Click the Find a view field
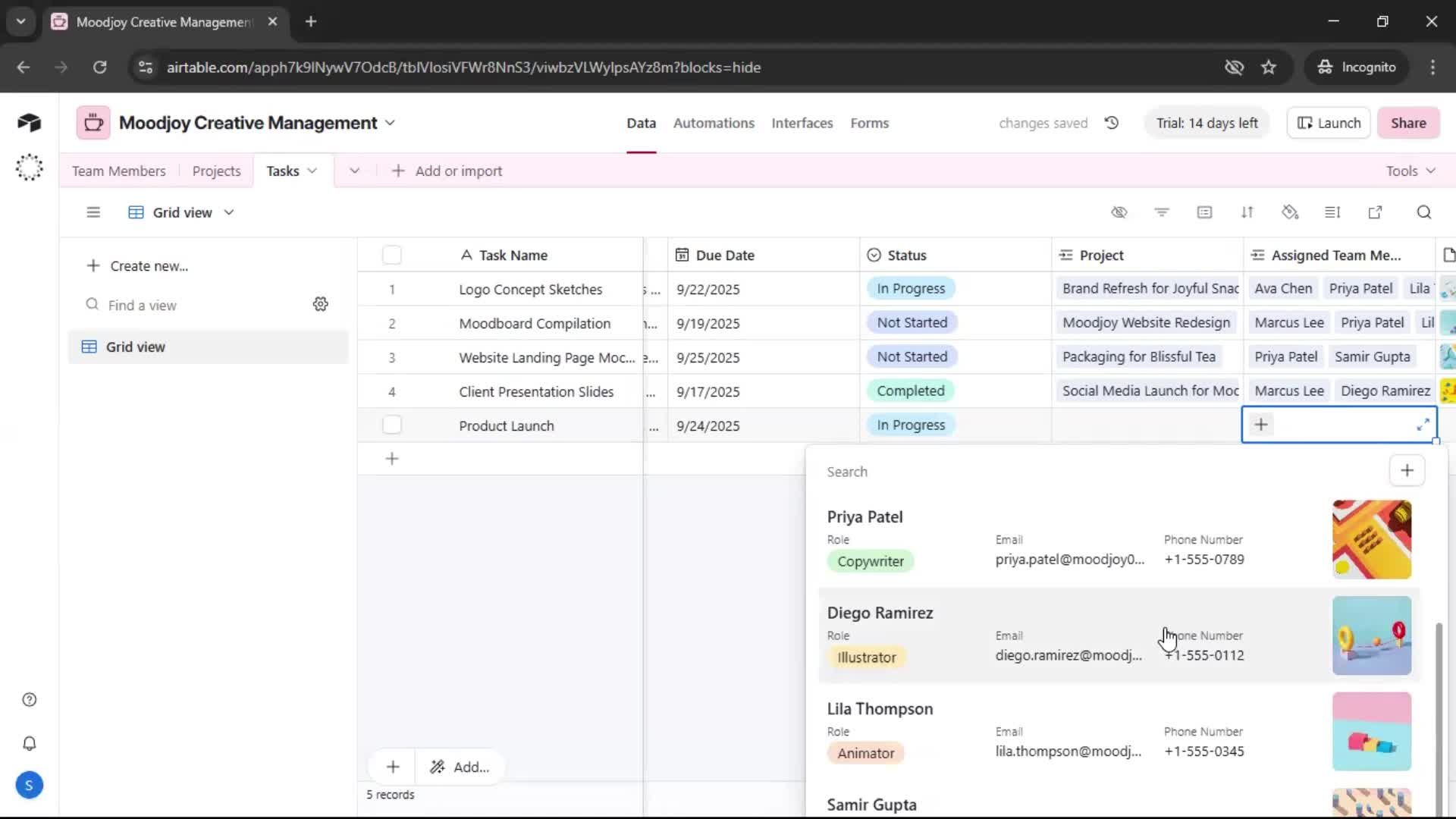 193,305
